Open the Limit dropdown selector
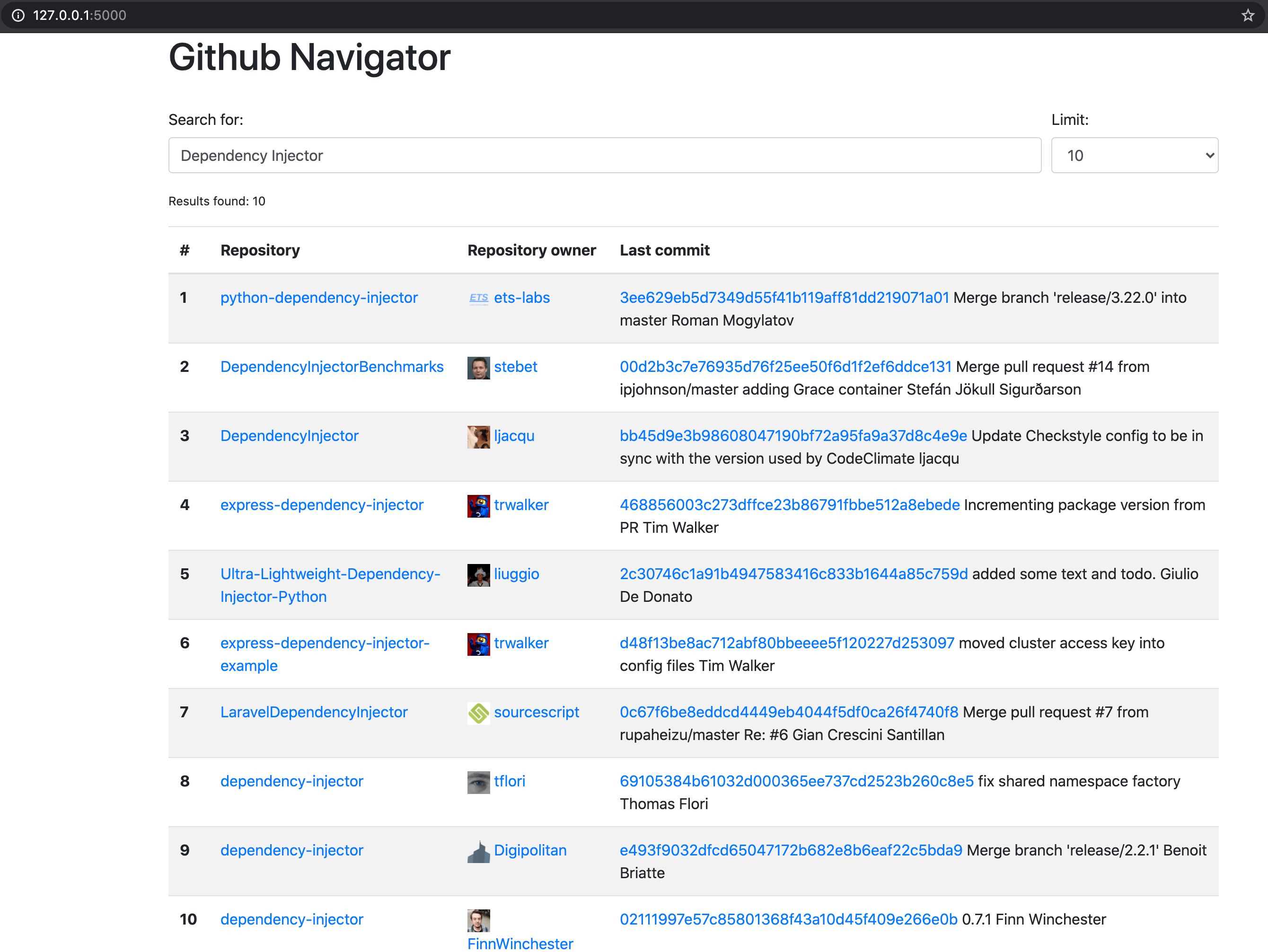This screenshot has height=952, width=1268. click(x=1135, y=155)
